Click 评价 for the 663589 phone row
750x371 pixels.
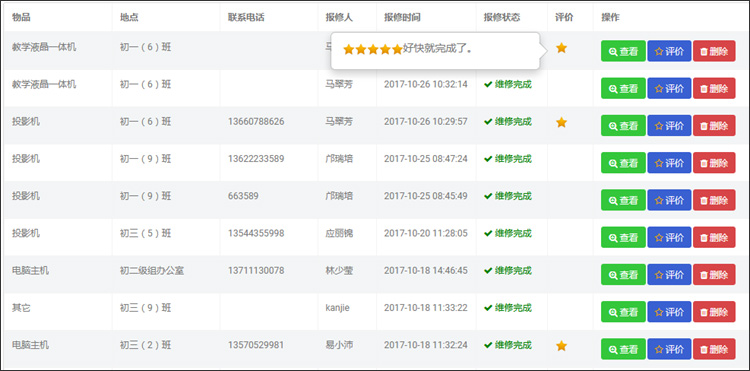tap(669, 200)
